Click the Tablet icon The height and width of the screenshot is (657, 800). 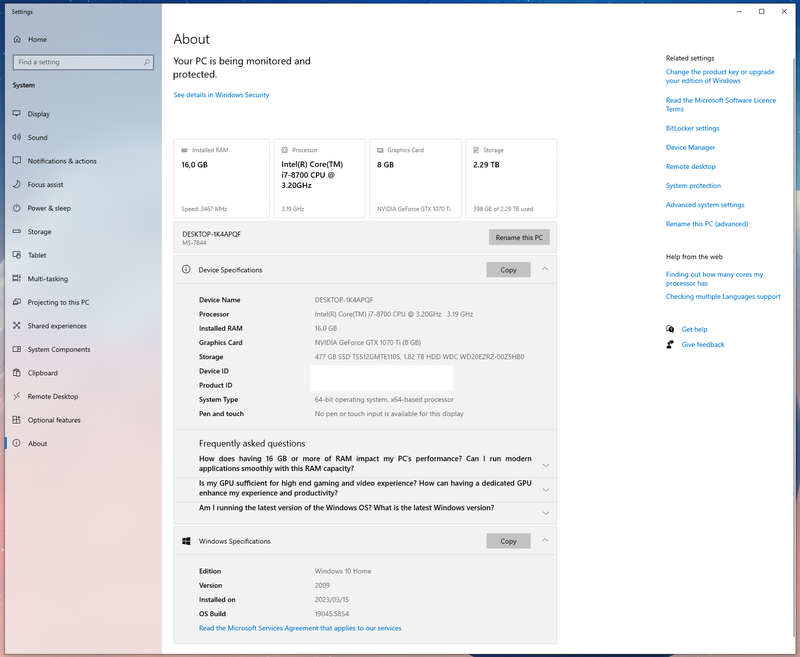[17, 255]
